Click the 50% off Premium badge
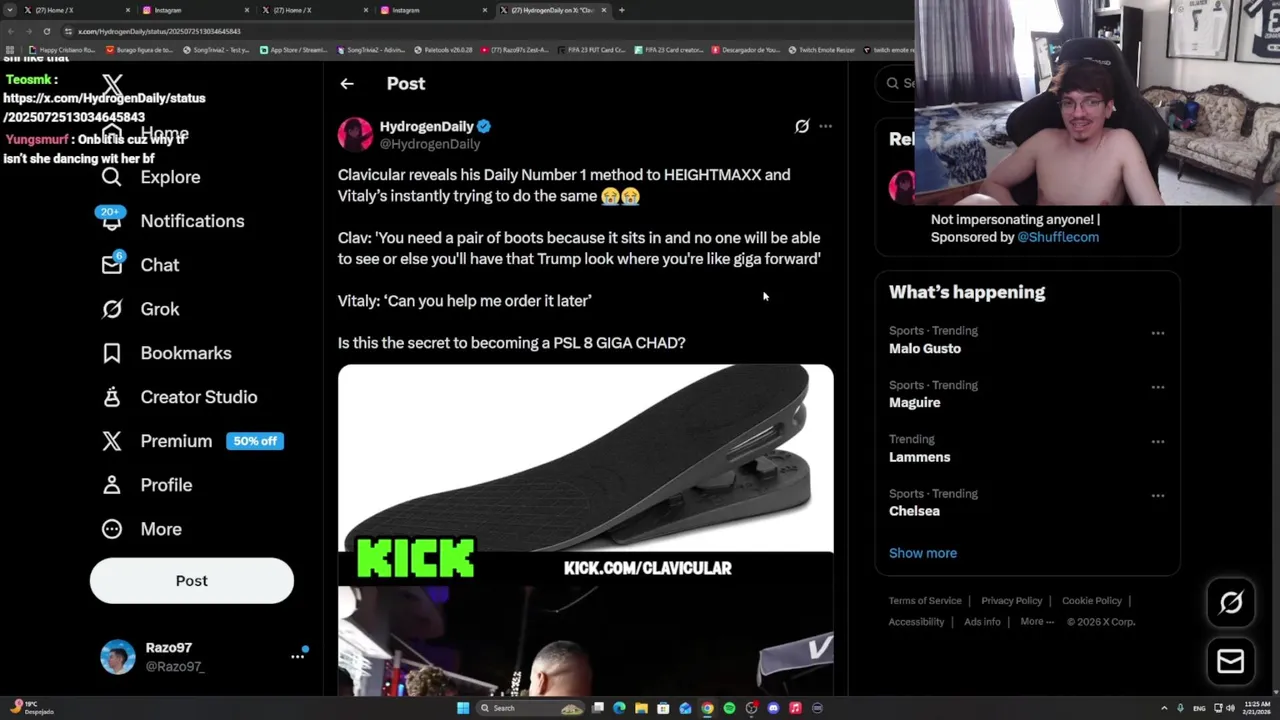Viewport: 1280px width, 720px height. tap(255, 441)
